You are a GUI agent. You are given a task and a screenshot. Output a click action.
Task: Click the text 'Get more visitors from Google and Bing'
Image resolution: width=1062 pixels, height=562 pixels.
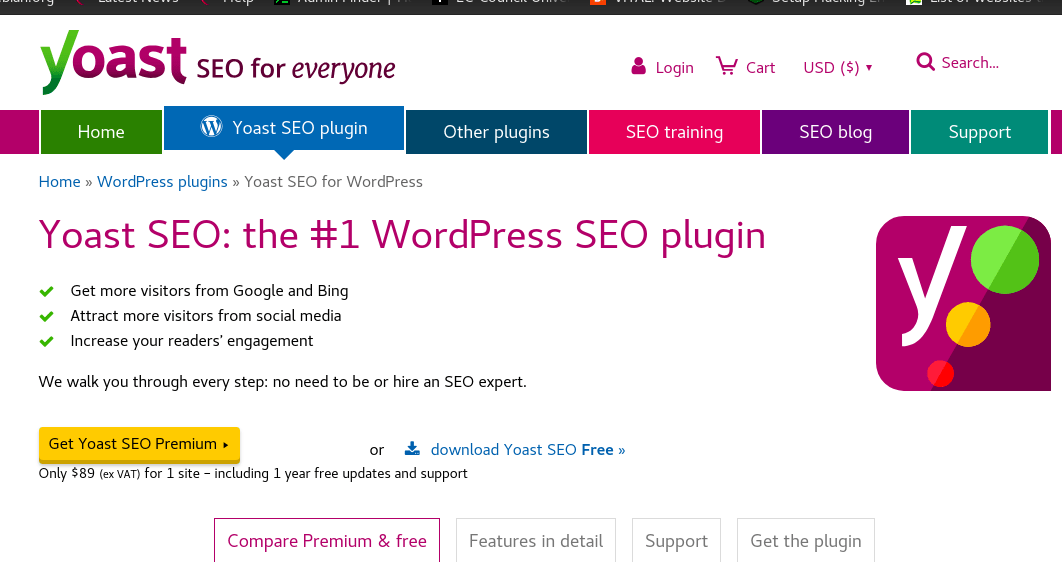click(209, 291)
